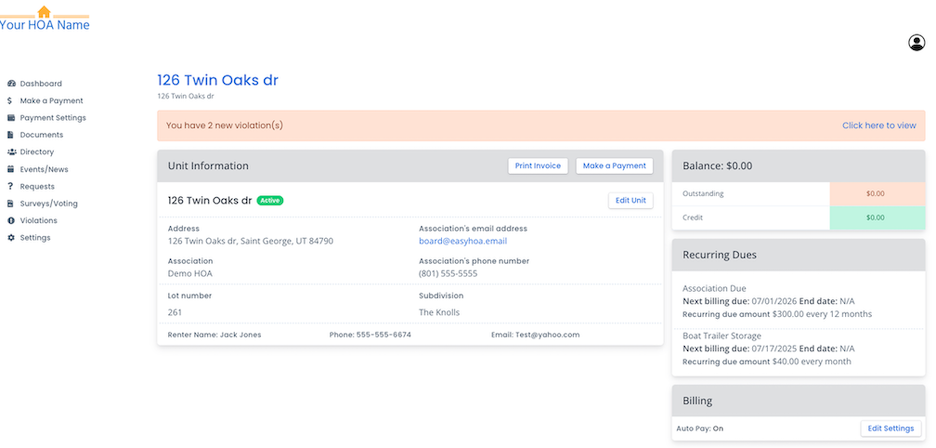The width and height of the screenshot is (936, 448).
Task: Click the Edit Unit button
Action: tap(630, 200)
